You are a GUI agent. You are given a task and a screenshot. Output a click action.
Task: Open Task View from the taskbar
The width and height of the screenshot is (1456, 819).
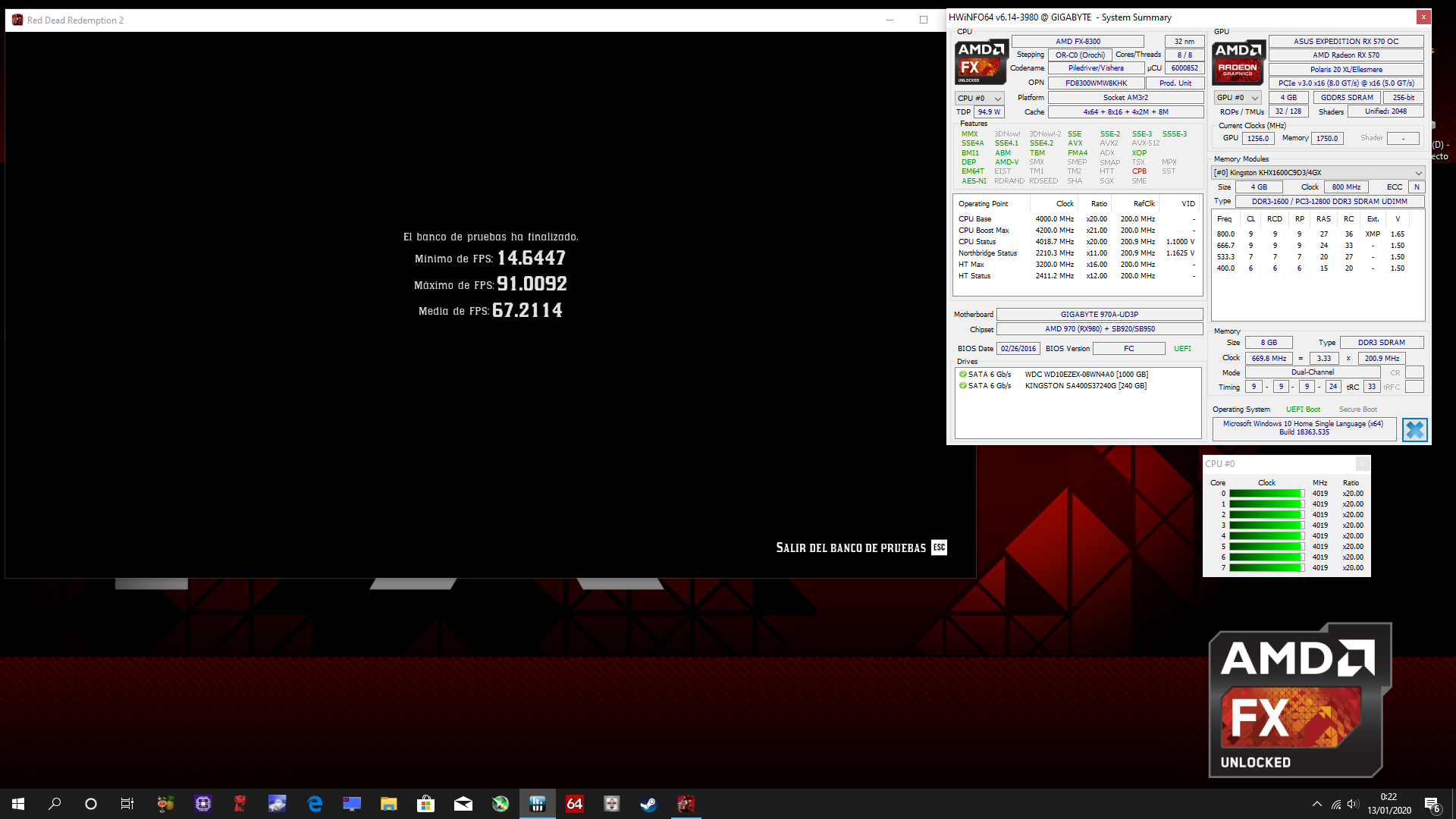pos(127,804)
